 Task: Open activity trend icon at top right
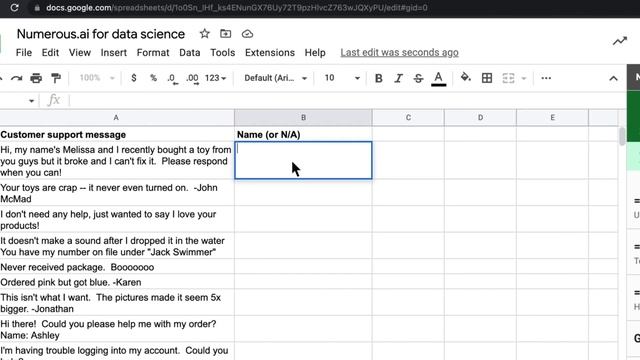(620, 41)
